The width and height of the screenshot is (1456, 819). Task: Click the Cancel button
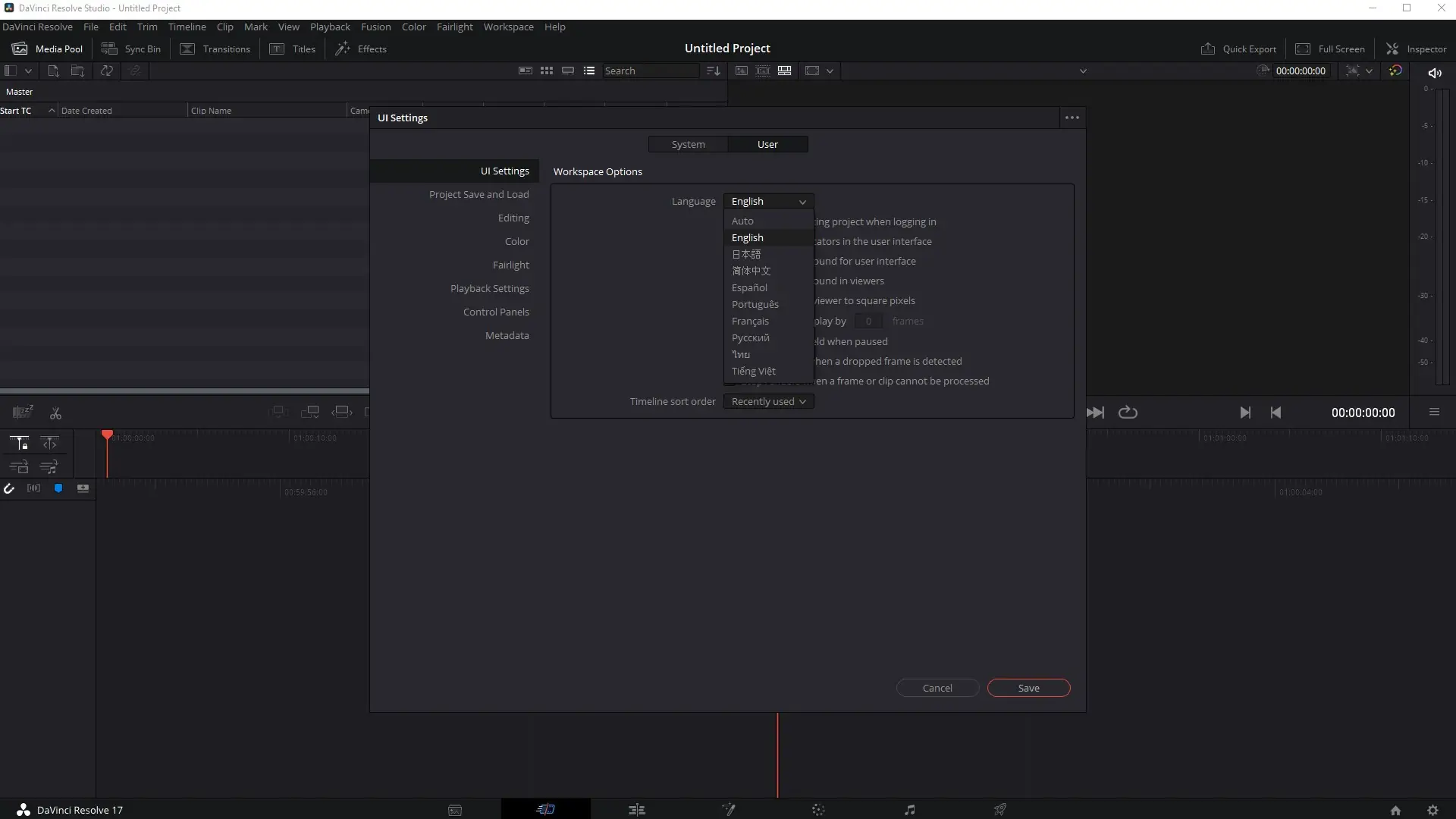pyautogui.click(x=937, y=688)
